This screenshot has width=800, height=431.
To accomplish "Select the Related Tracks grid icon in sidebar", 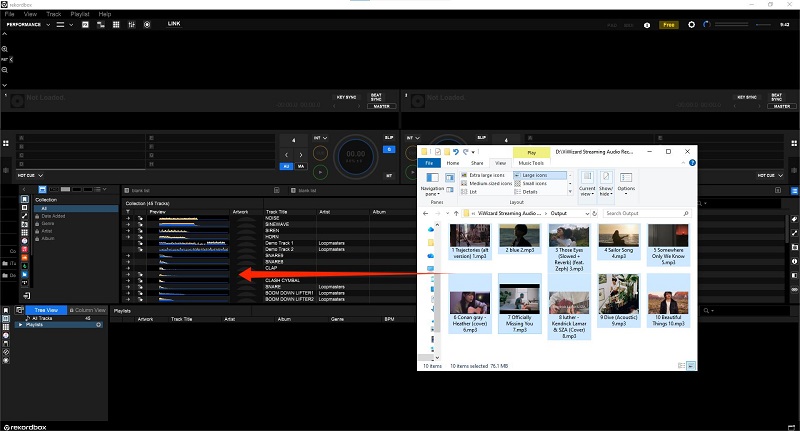I will 24,233.
